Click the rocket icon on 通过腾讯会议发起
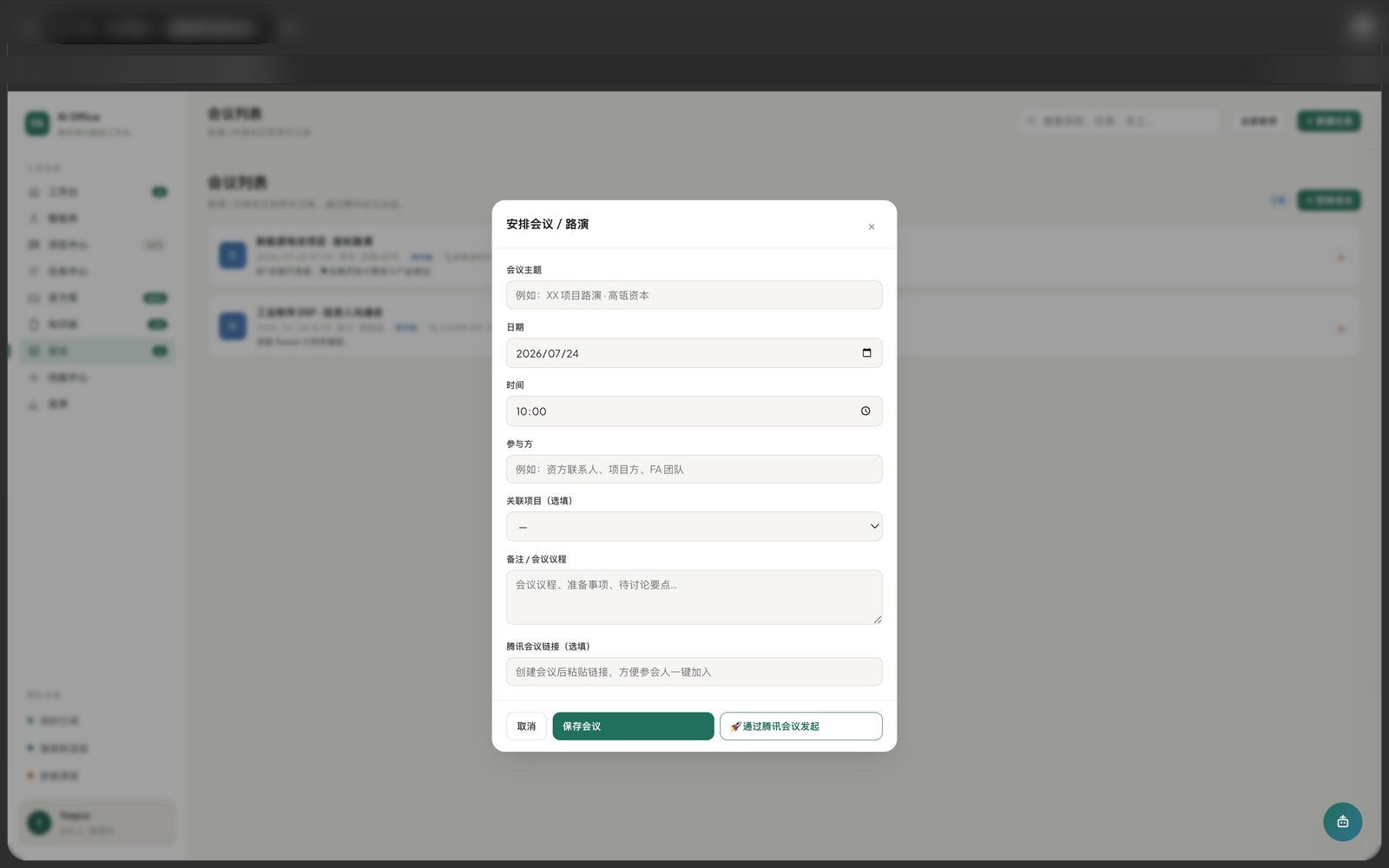Viewport: 1389px width, 868px height. coord(735,727)
